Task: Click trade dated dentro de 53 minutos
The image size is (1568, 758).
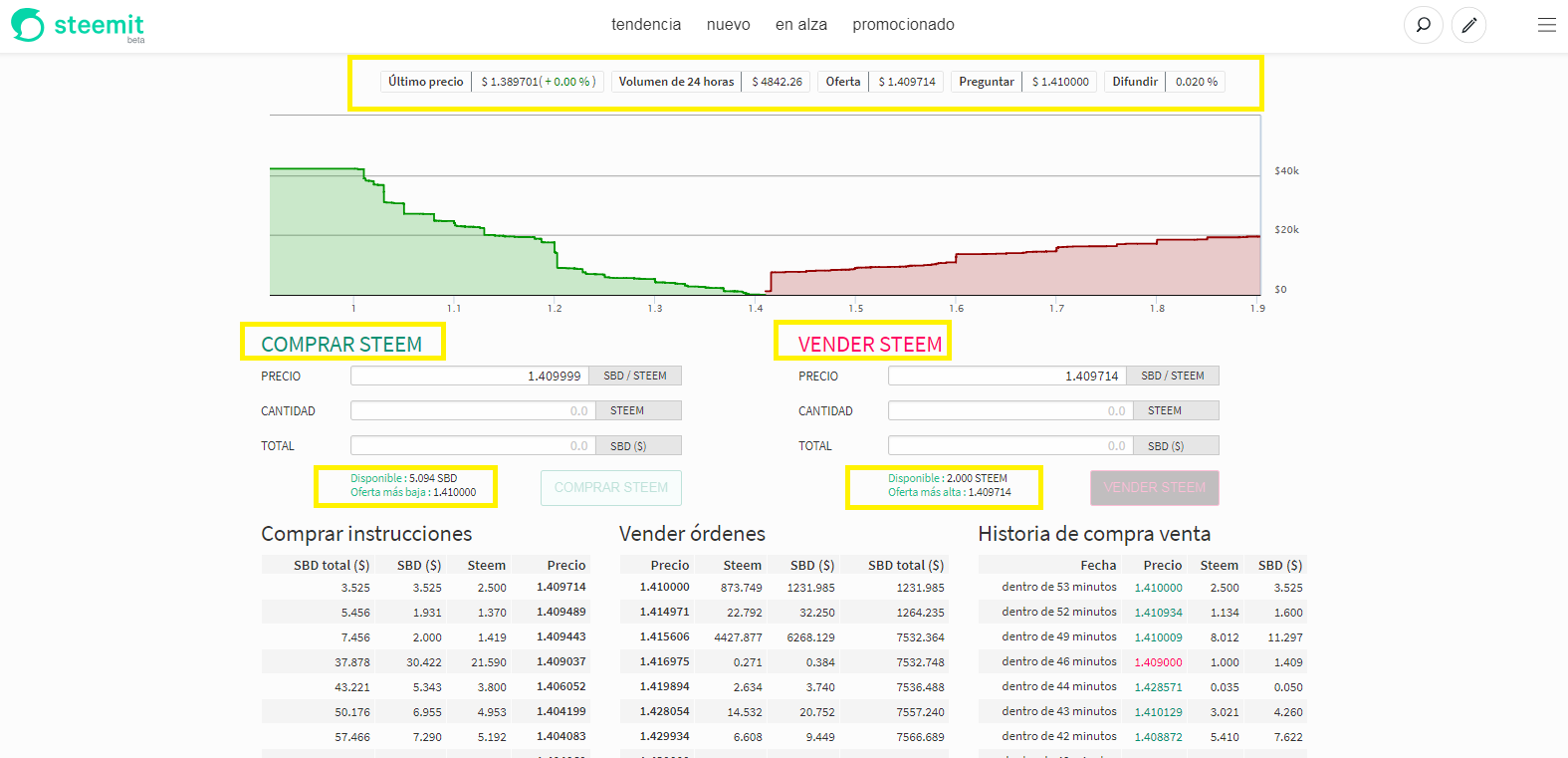Action: click(x=1059, y=588)
